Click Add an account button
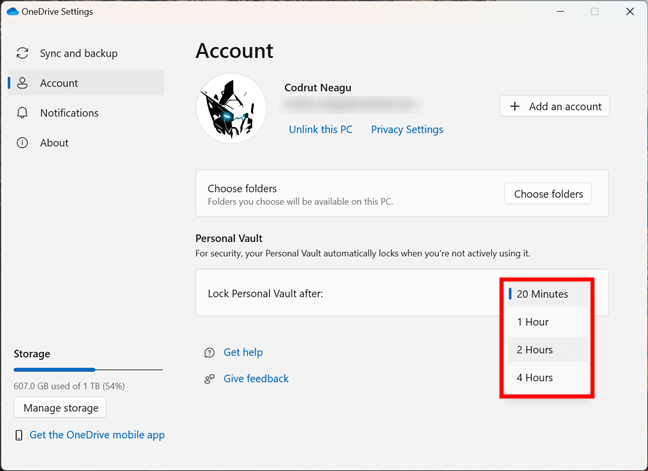The width and height of the screenshot is (648, 471). click(x=555, y=106)
